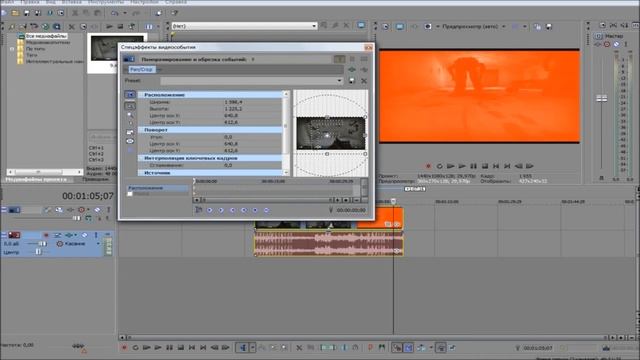Enable the Mask checkbox in keyframe area
Image resolution: width=640 pixels, height=360 pixels.
(130, 194)
